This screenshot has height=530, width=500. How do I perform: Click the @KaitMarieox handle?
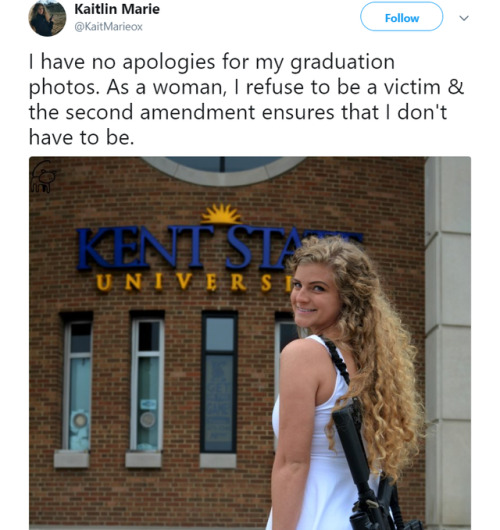tap(109, 27)
